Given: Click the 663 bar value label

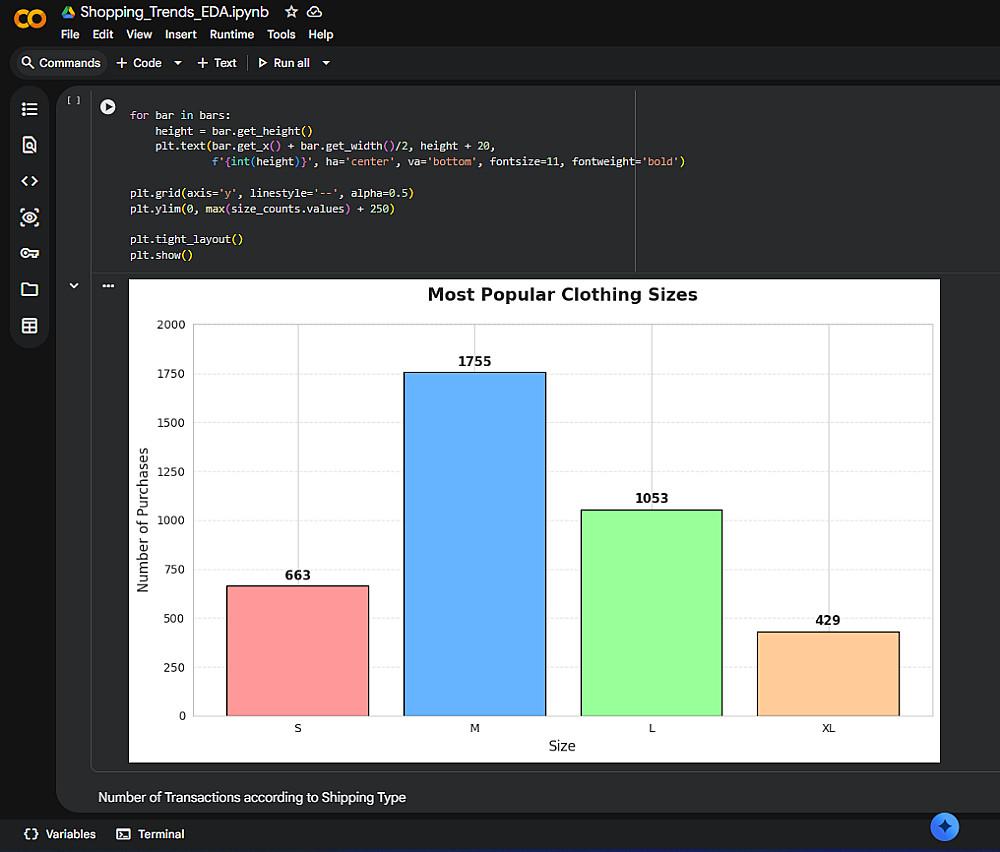Looking at the screenshot, I should pyautogui.click(x=298, y=575).
